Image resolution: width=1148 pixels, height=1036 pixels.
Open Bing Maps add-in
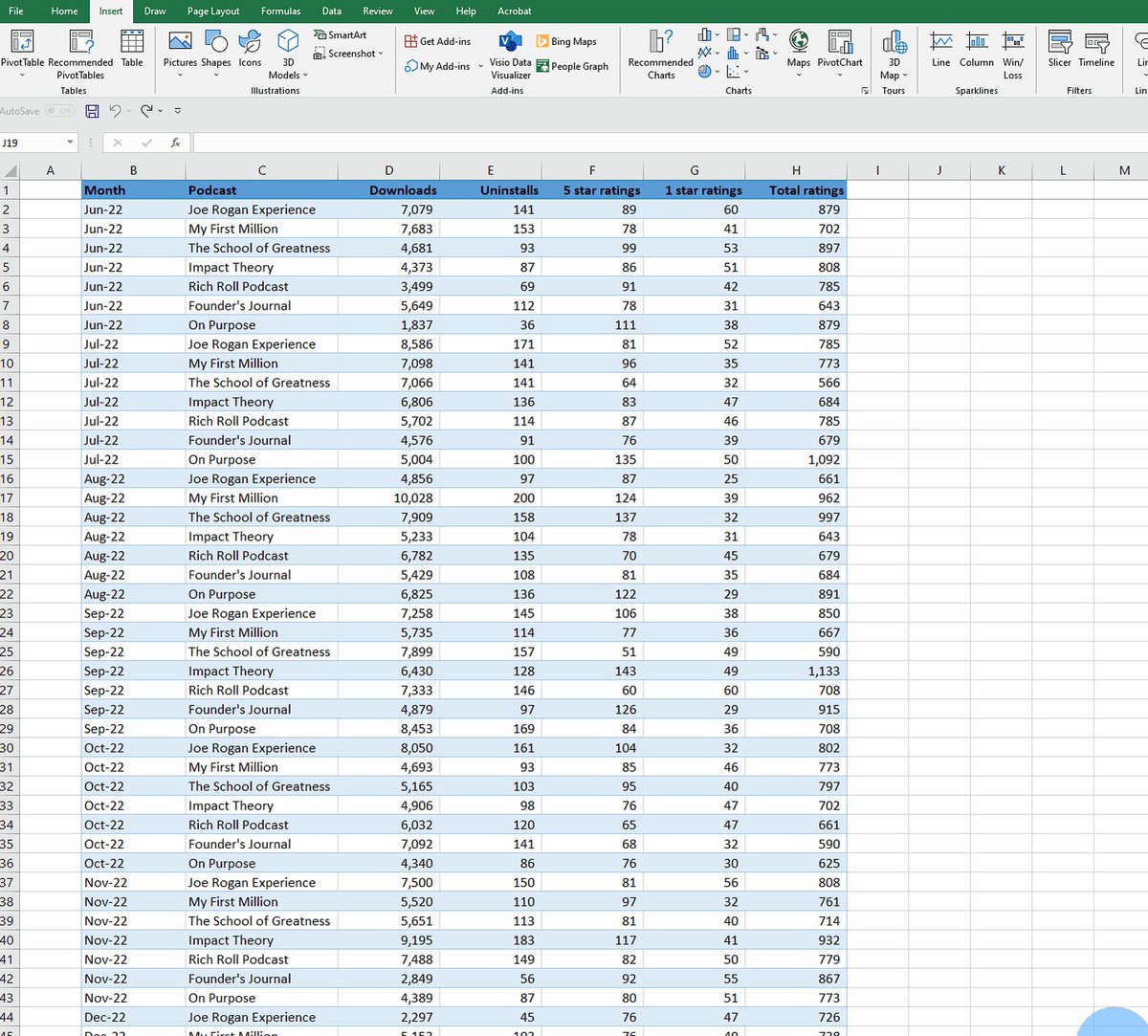pos(566,41)
